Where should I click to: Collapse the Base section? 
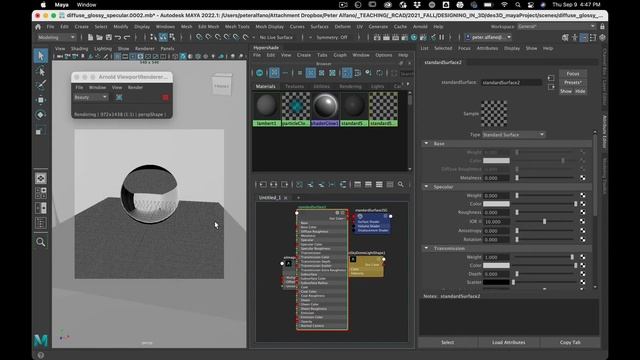[427, 143]
